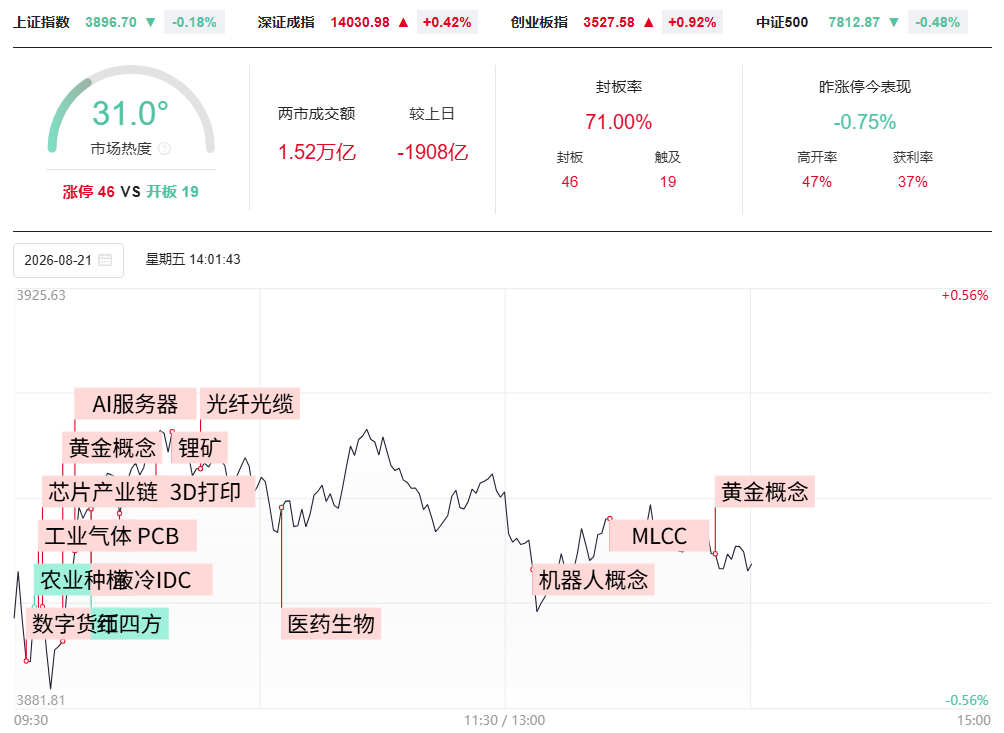The image size is (1004, 733).
Task: Click the 机器人概念 sector tag
Action: tap(594, 580)
